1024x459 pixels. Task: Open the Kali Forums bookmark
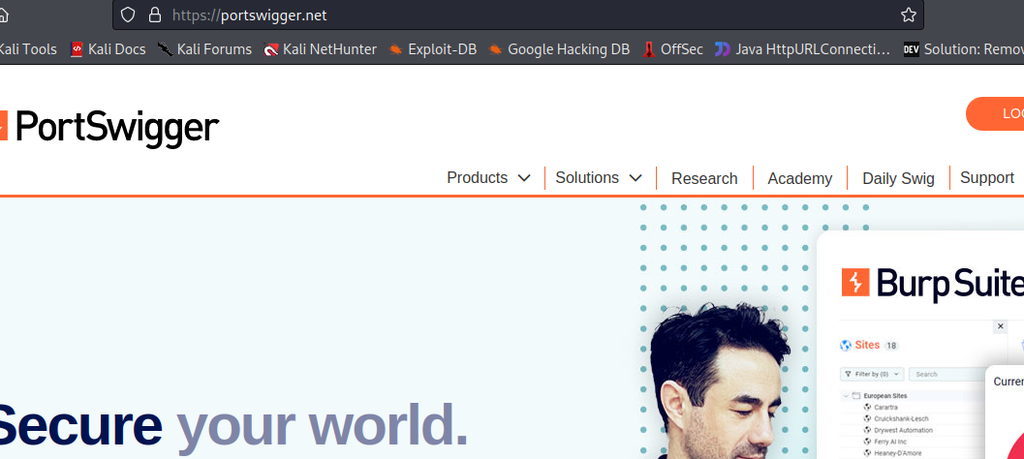tap(205, 49)
